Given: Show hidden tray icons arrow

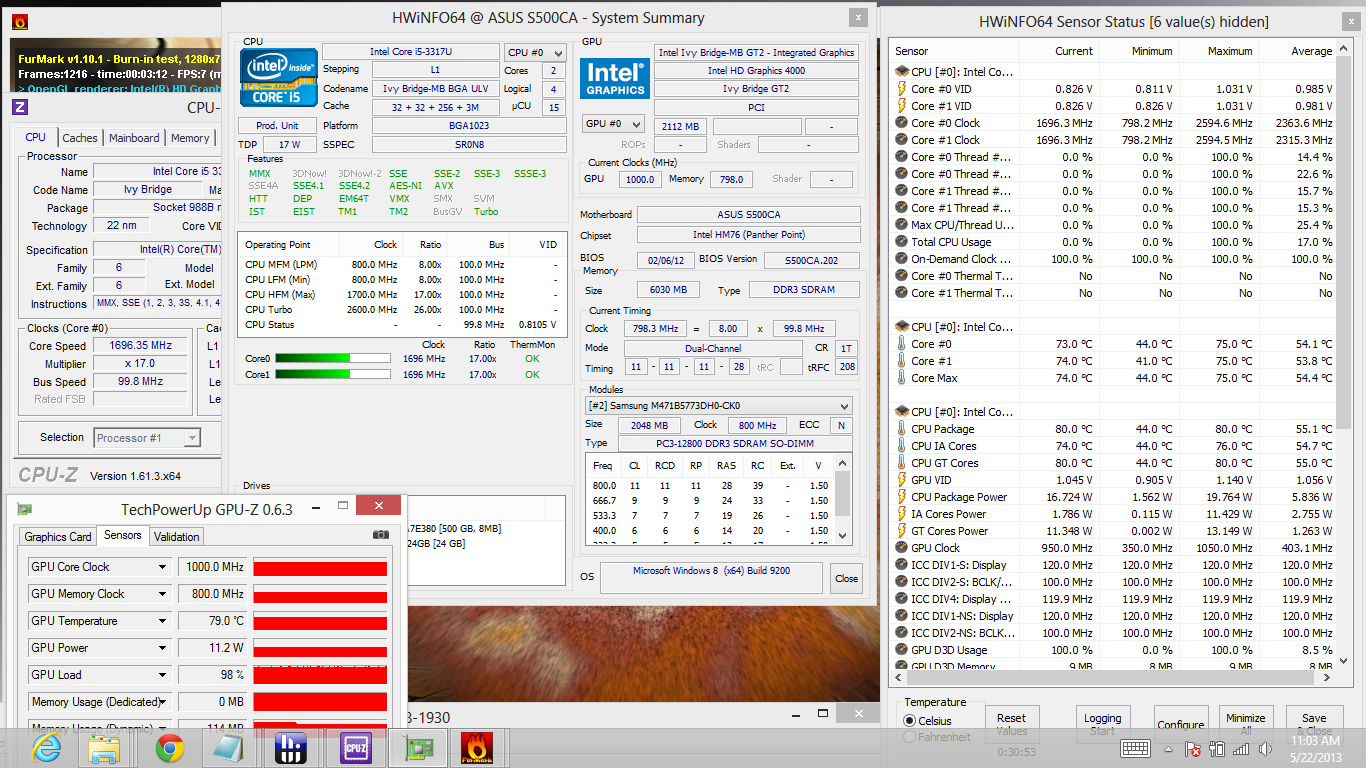Looking at the screenshot, I should tap(1168, 748).
